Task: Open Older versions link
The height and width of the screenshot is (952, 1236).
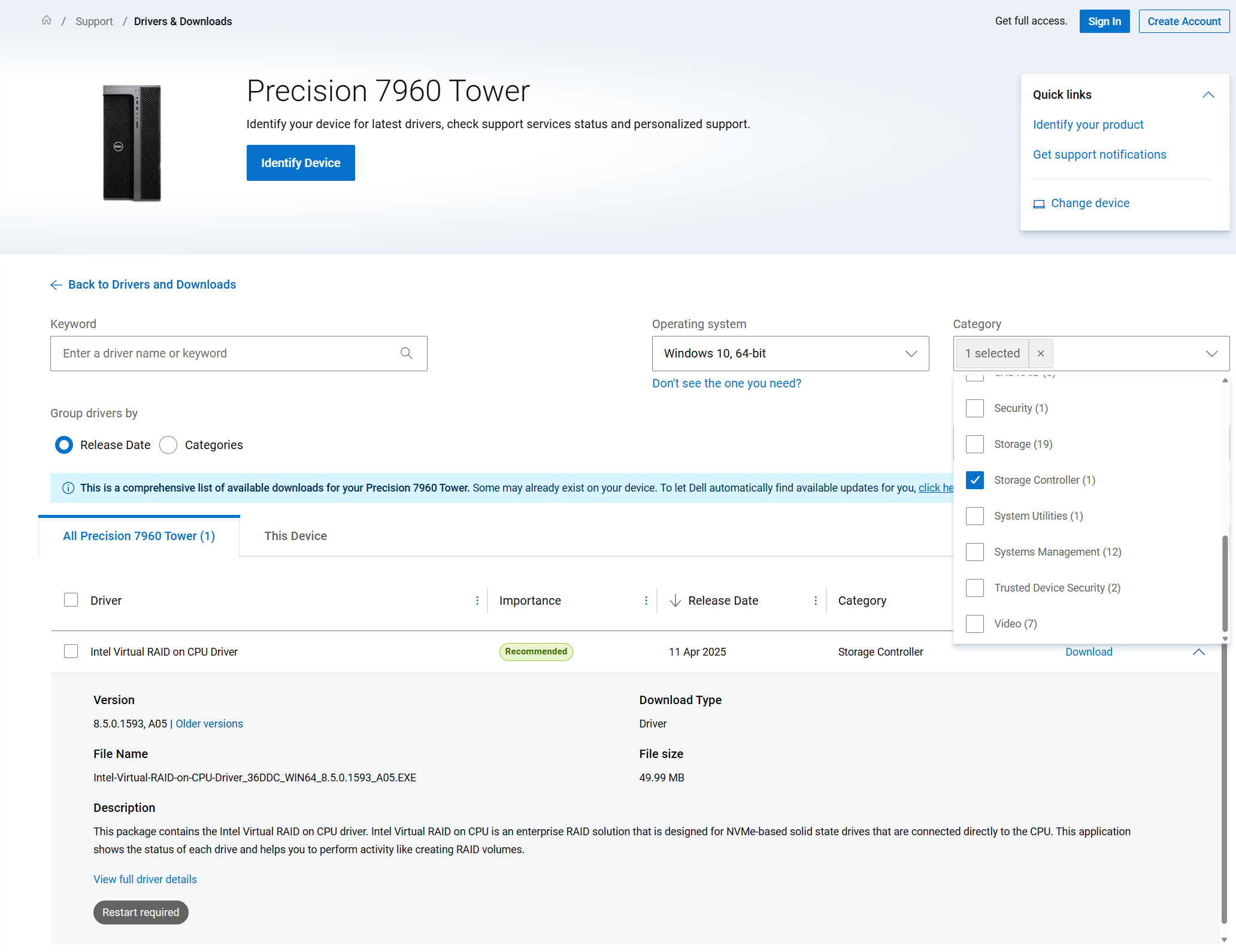Action: click(209, 724)
